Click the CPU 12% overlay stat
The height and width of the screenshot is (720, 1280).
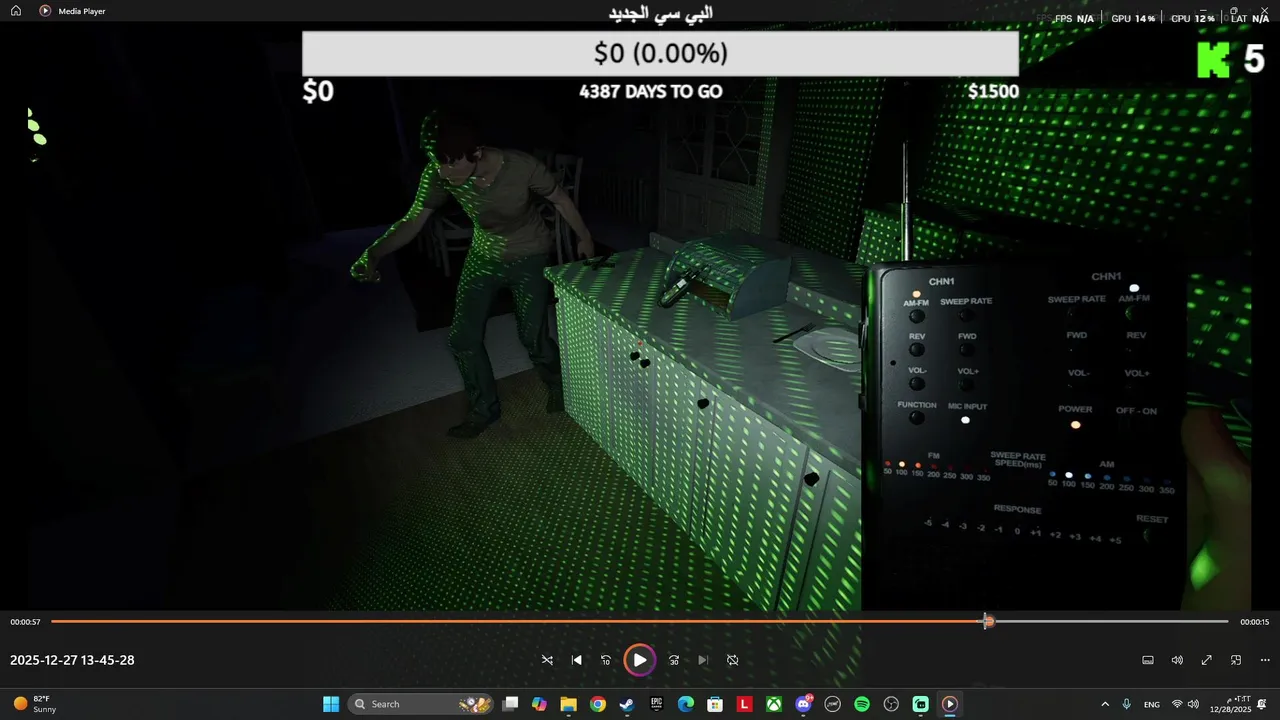[1193, 18]
